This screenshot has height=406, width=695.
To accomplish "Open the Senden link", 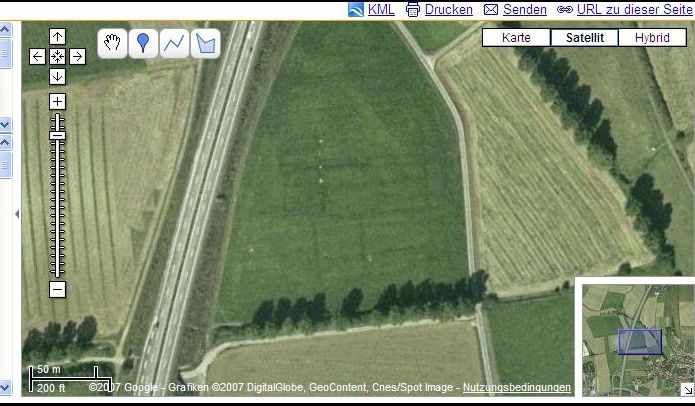I will click(x=525, y=9).
